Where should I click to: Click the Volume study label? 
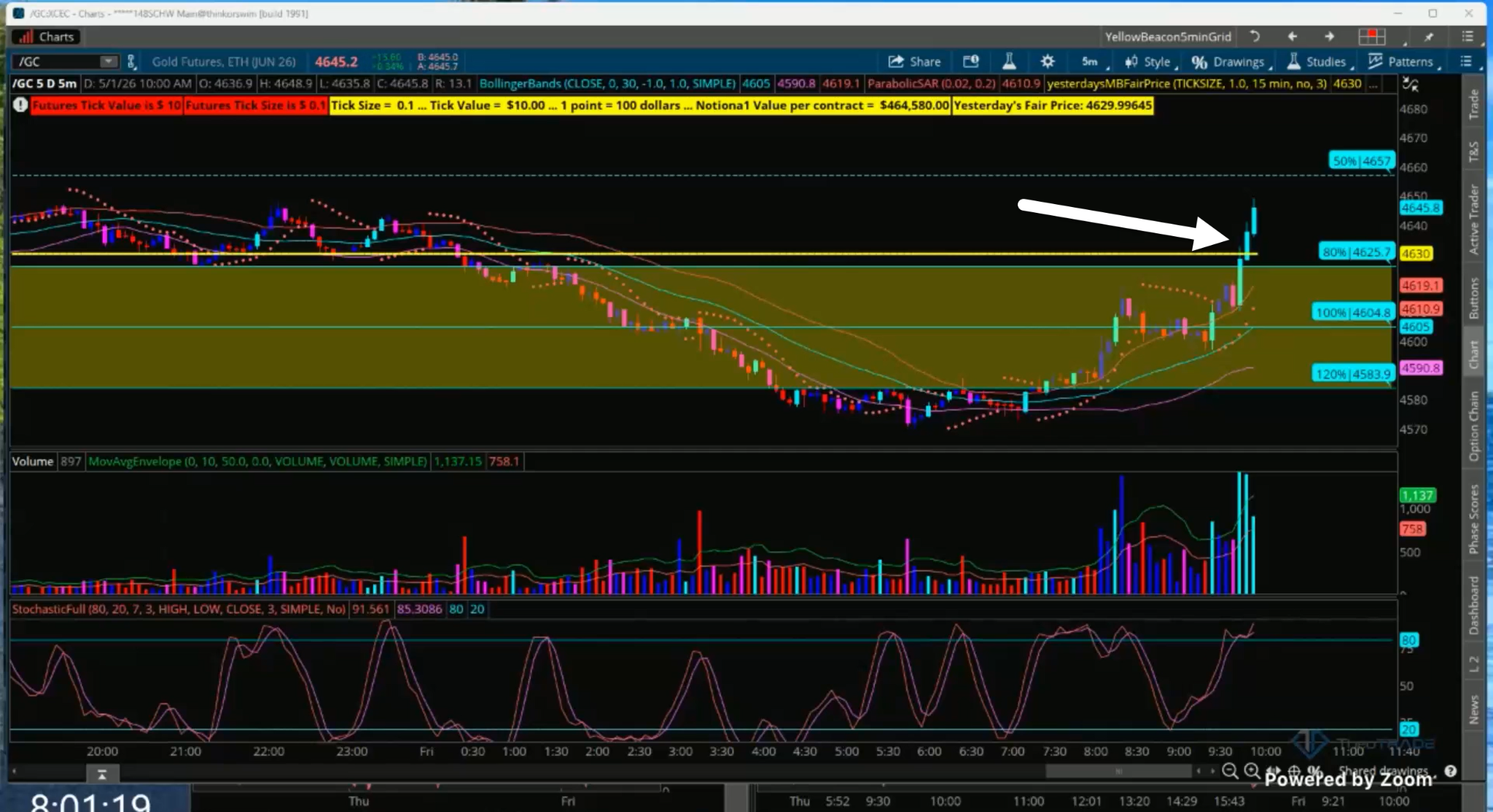point(33,461)
